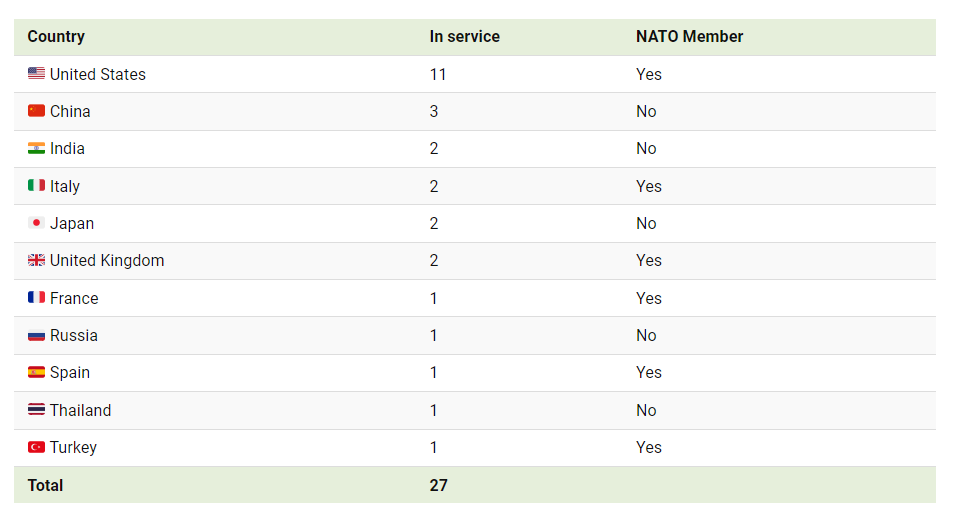
Task: Click the Russia flag icon
Action: point(36,335)
